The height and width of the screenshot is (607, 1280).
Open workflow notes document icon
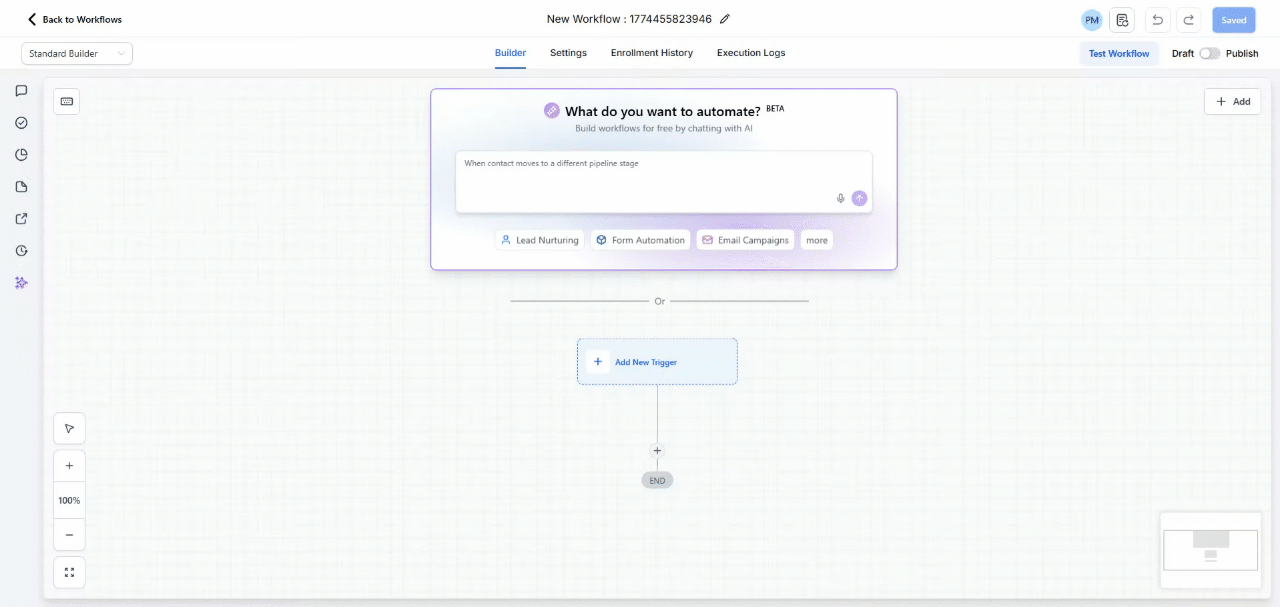pyautogui.click(x=1122, y=20)
